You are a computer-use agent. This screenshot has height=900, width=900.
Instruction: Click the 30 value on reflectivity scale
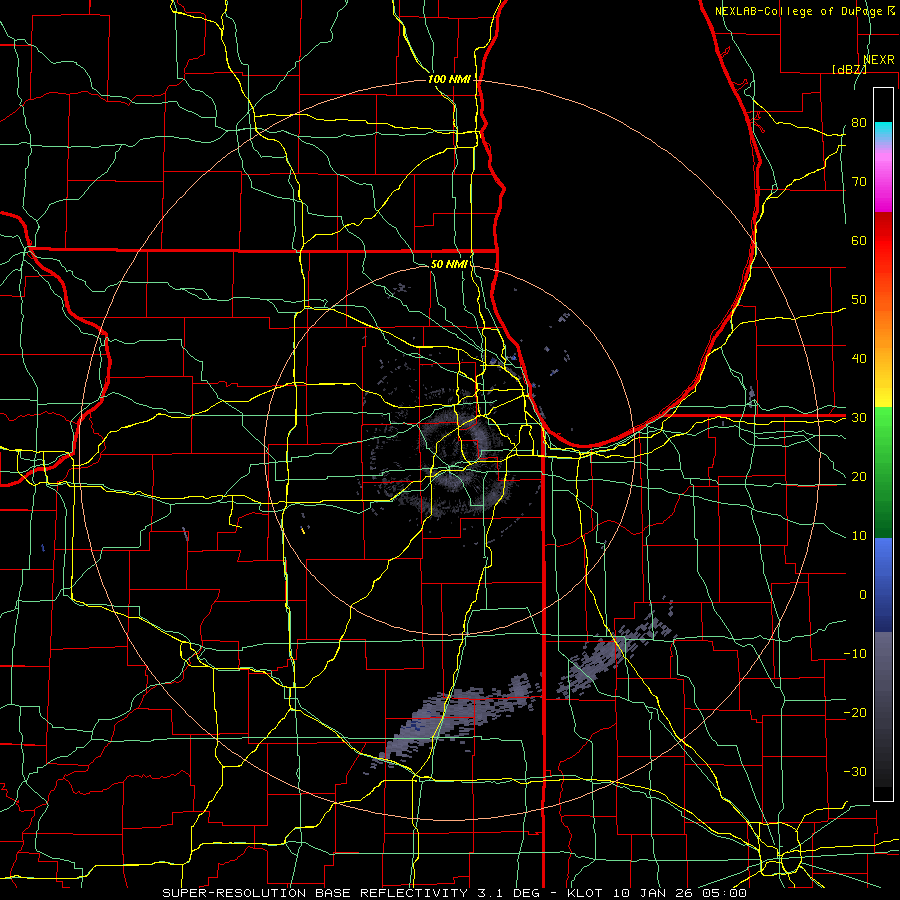click(859, 418)
